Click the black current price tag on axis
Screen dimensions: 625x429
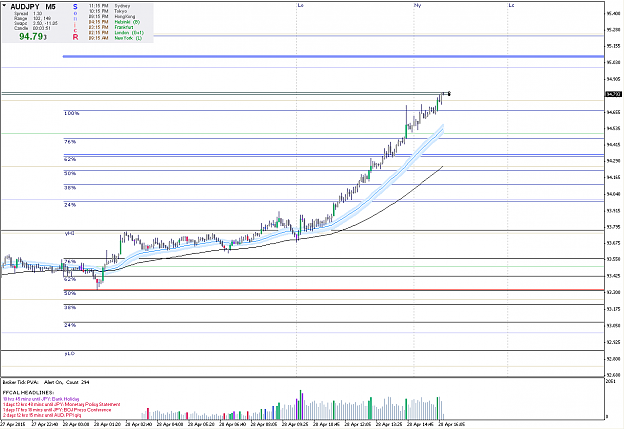pos(613,94)
